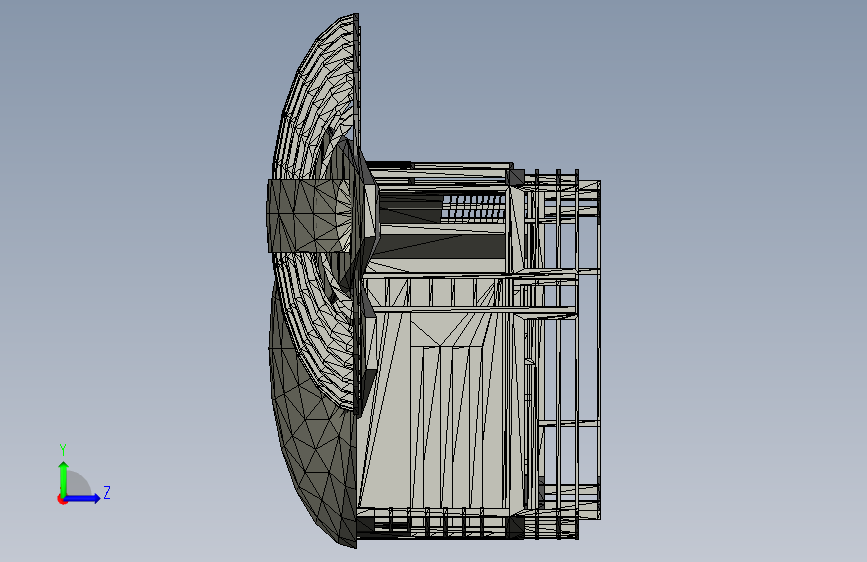The height and width of the screenshot is (562, 867).
Task: Select the 3D fan model in the viewport
Action: pos(434,281)
